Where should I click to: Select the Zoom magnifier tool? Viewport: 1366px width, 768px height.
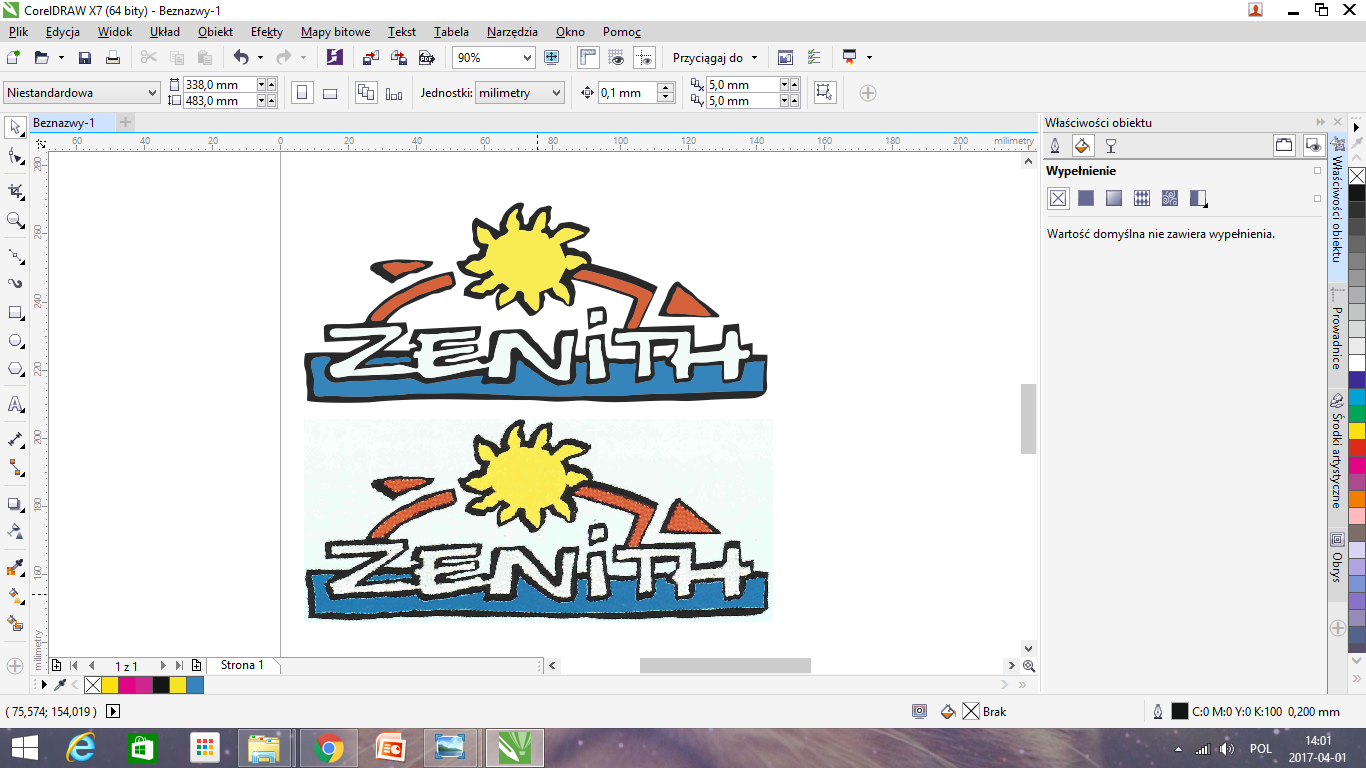pyautogui.click(x=15, y=220)
